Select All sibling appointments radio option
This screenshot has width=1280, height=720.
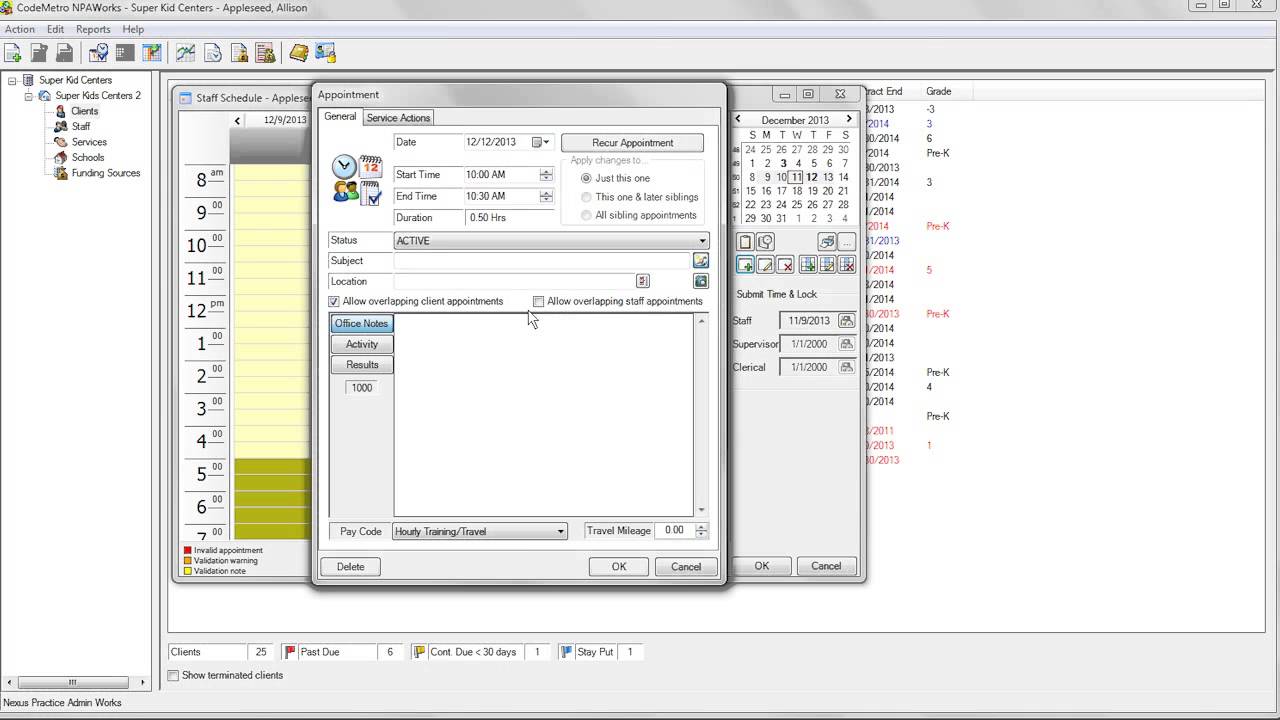pyautogui.click(x=586, y=215)
